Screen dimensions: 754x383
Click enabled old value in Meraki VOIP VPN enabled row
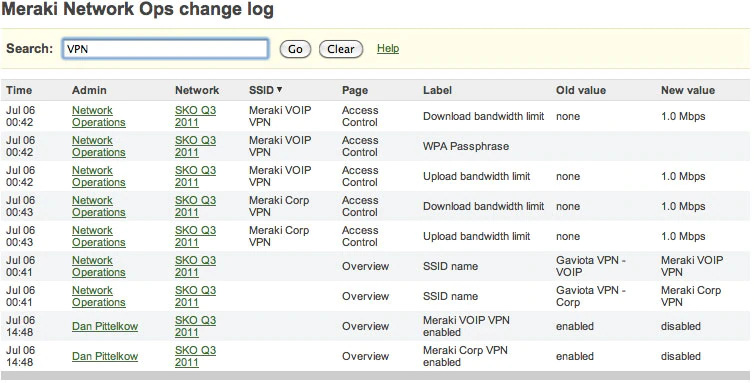(x=575, y=326)
